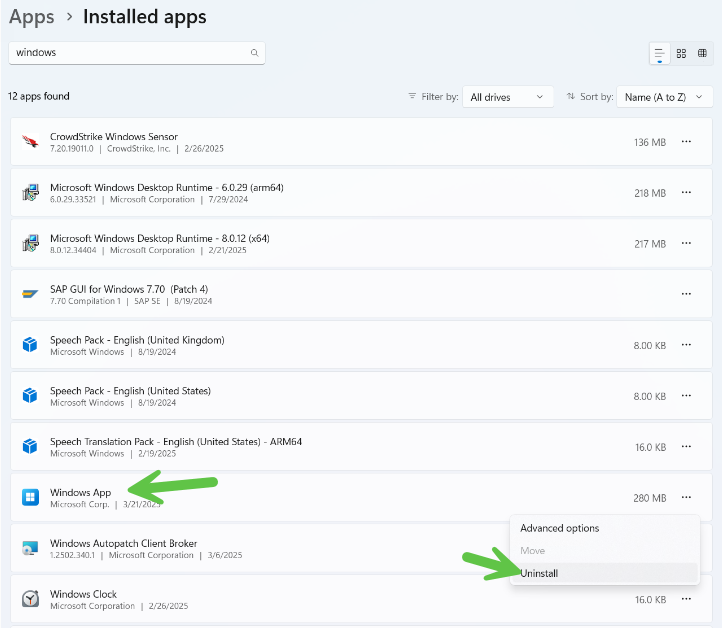This screenshot has width=722, height=628.
Task: Select Windows Autopatch Client Broker name
Action: (123, 544)
